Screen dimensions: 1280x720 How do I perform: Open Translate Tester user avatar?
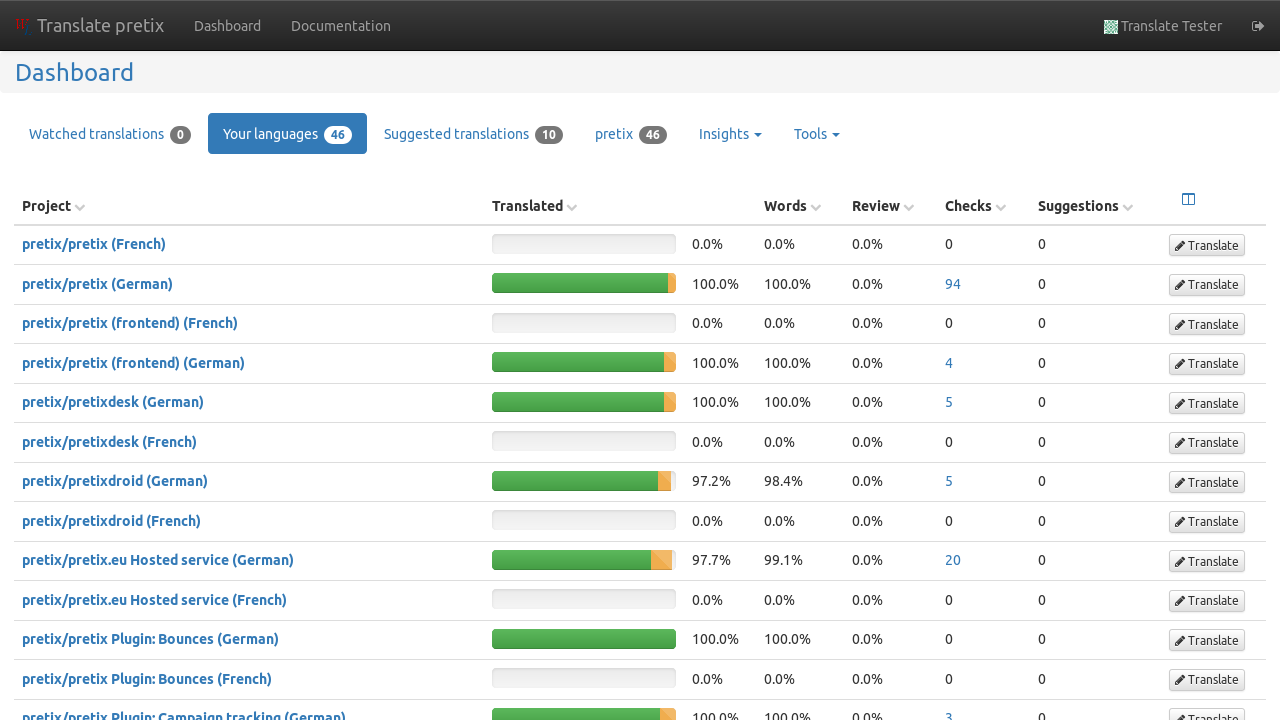[1110, 27]
